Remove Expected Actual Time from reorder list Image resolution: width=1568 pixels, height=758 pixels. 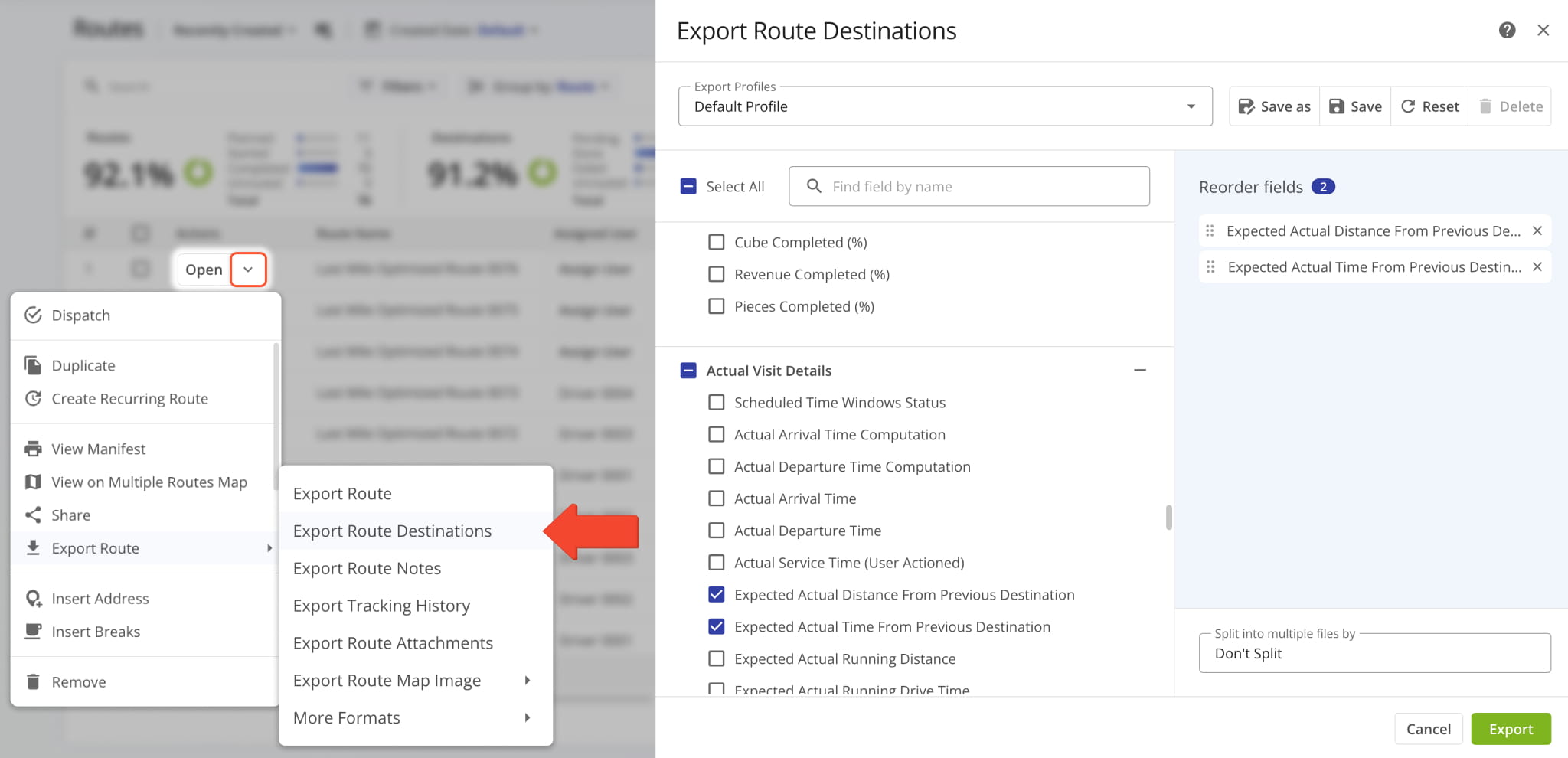pyautogui.click(x=1537, y=266)
